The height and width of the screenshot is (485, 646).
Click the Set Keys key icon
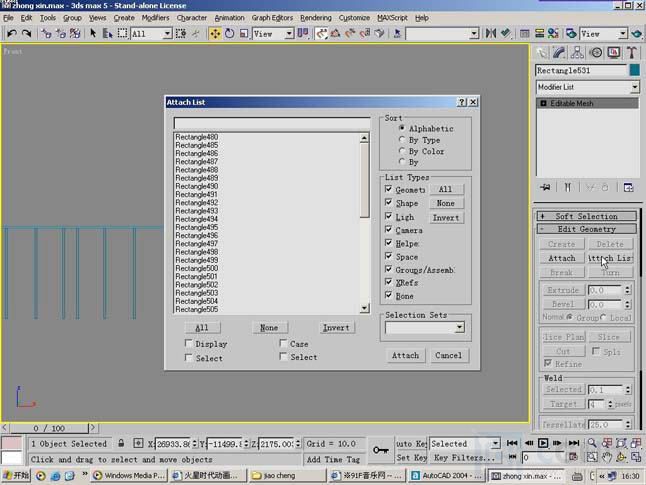(x=380, y=450)
